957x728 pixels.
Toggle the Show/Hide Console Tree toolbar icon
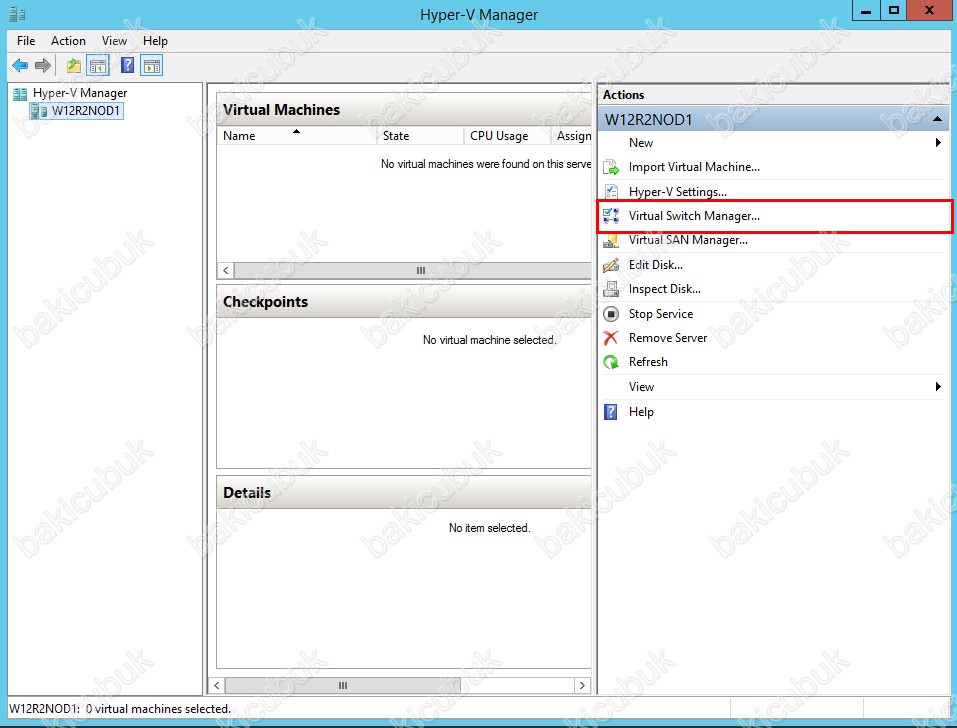click(x=98, y=65)
